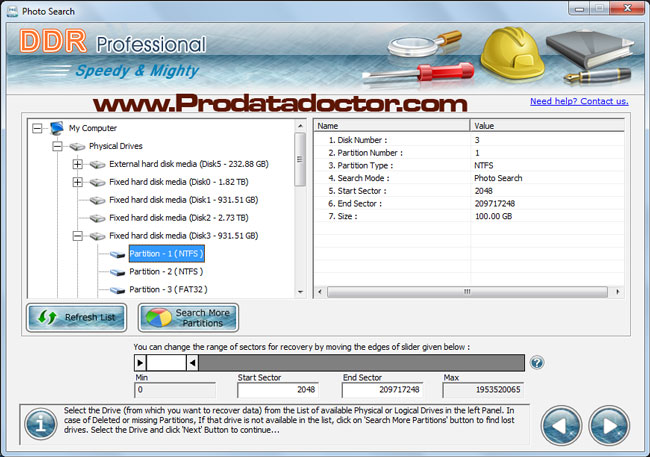This screenshot has height=457, width=650.
Task: Close the Photo Search window
Action: click(x=627, y=8)
